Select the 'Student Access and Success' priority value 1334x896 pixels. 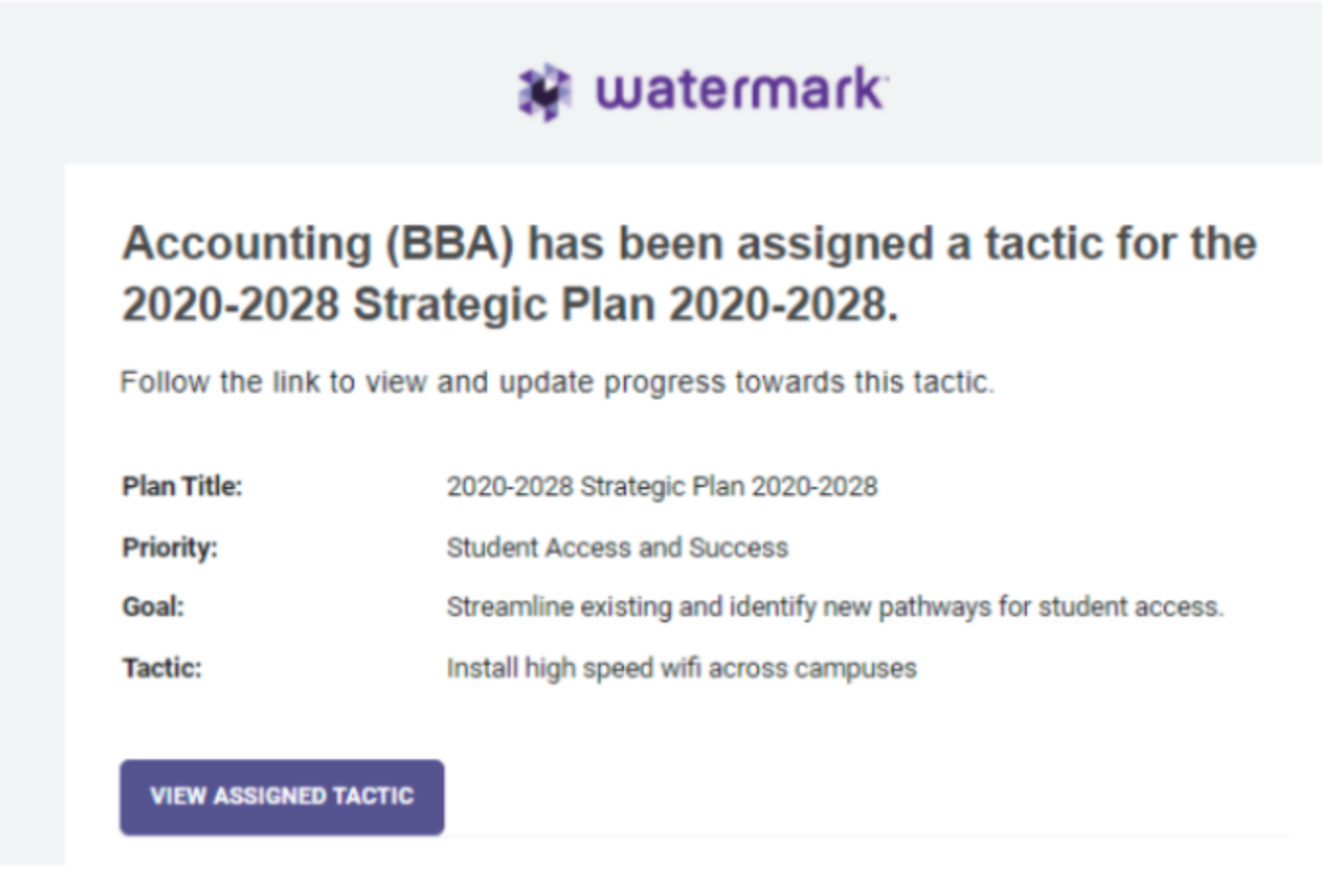coord(617,547)
